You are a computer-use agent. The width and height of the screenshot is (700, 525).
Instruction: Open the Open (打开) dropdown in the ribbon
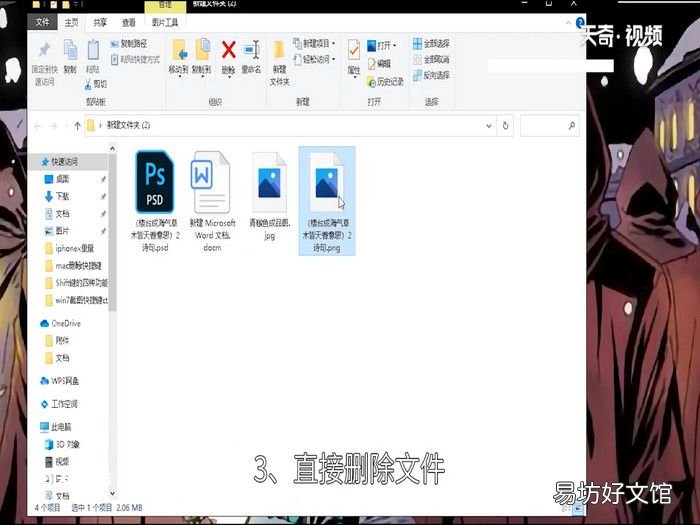point(382,46)
